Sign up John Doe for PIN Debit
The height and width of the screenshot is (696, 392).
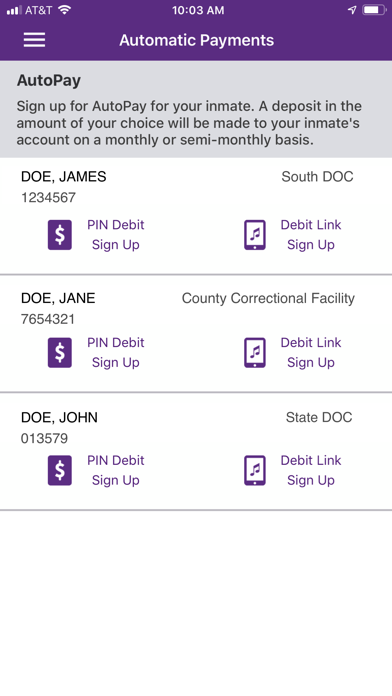pos(115,471)
